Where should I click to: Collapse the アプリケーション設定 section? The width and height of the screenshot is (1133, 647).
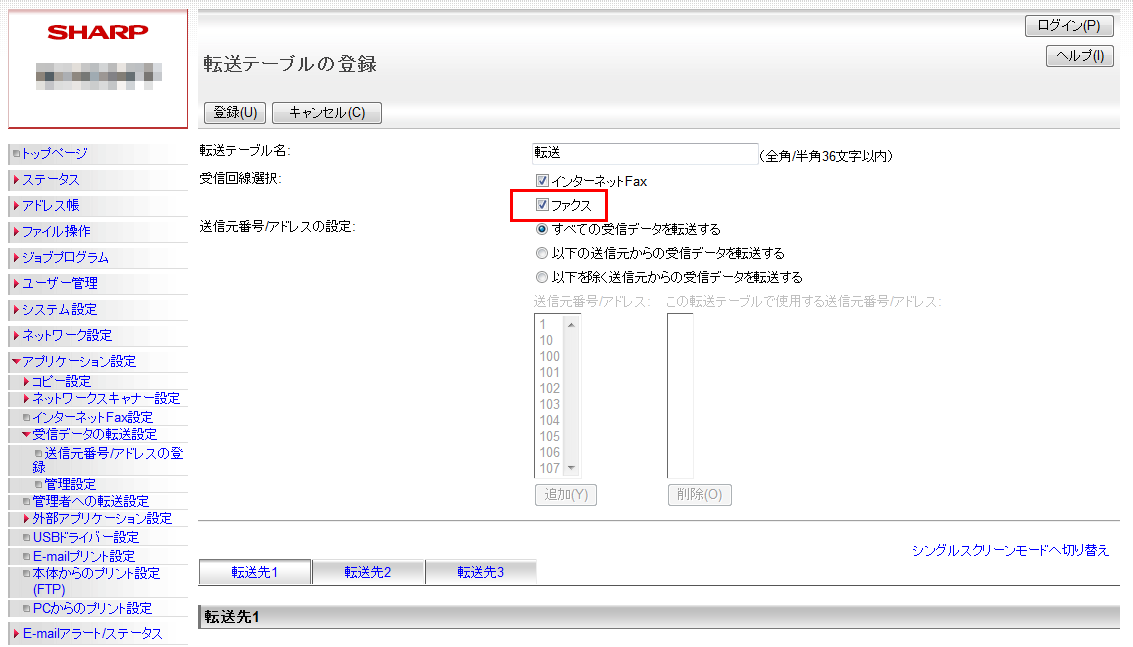click(x=78, y=361)
